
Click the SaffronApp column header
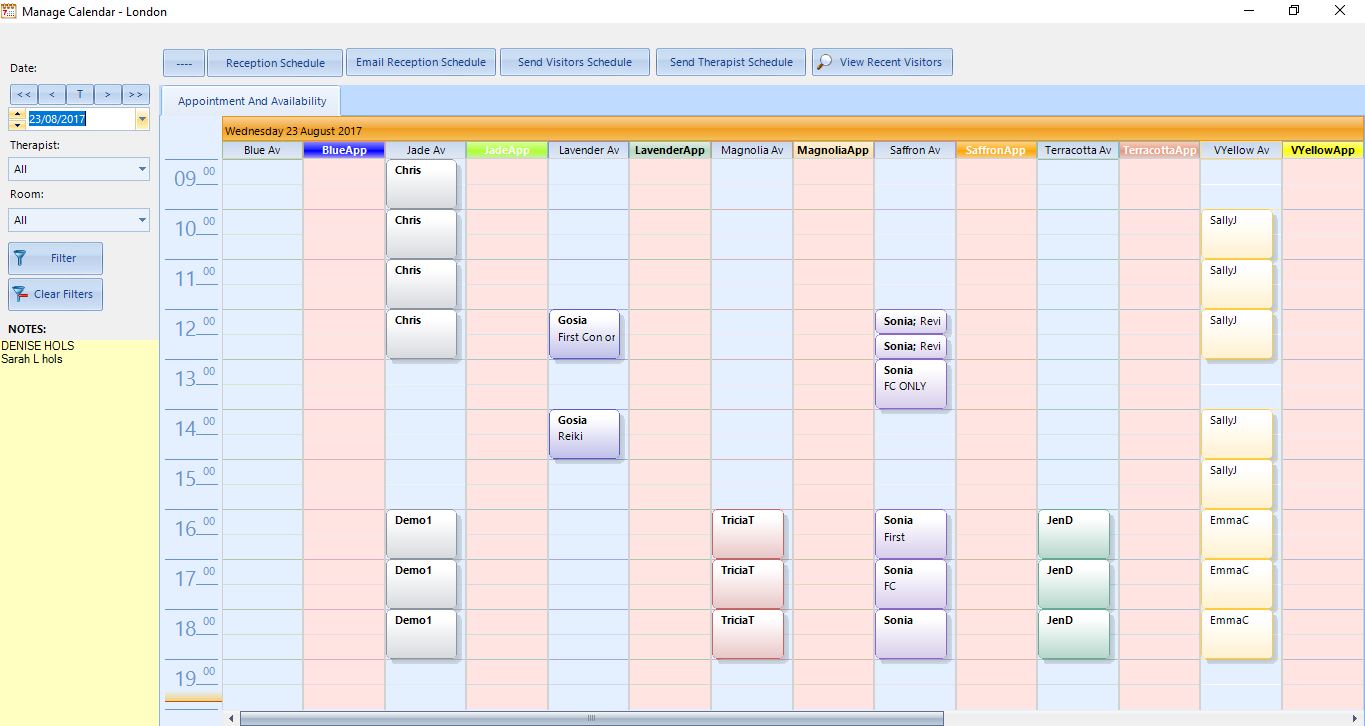pyautogui.click(x=996, y=151)
